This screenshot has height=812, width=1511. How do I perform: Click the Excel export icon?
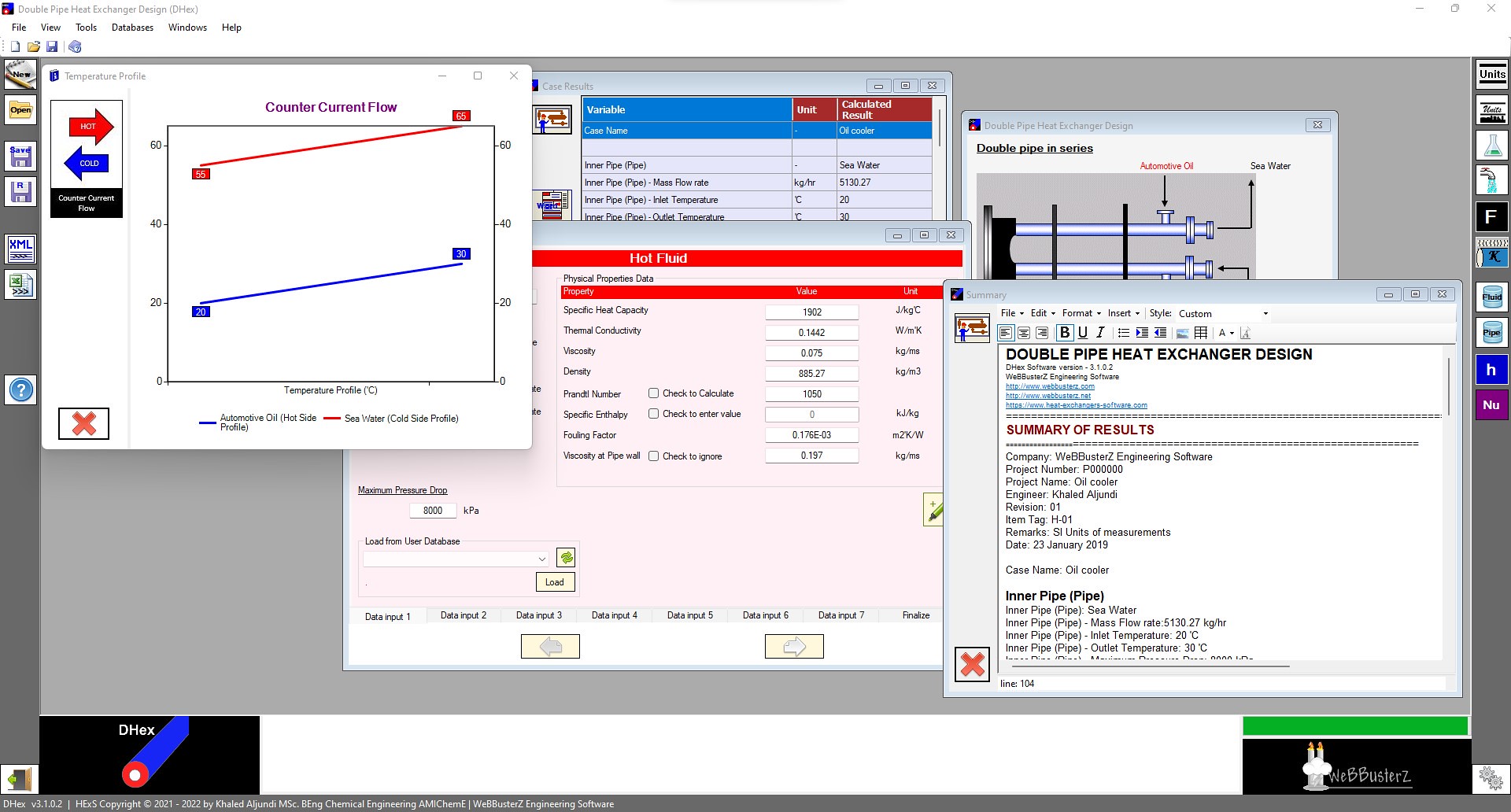[x=20, y=285]
